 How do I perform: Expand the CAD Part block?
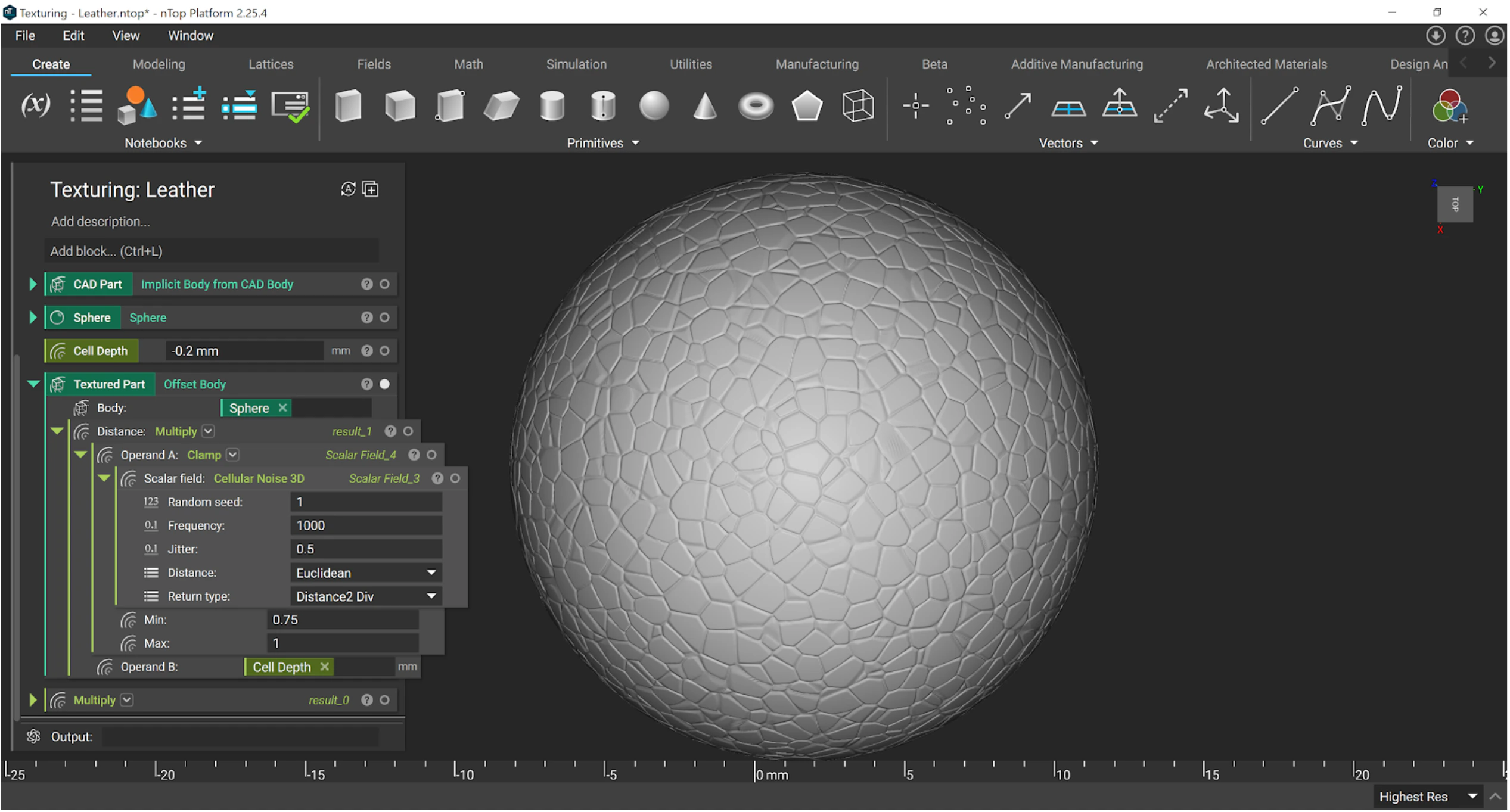[x=33, y=284]
